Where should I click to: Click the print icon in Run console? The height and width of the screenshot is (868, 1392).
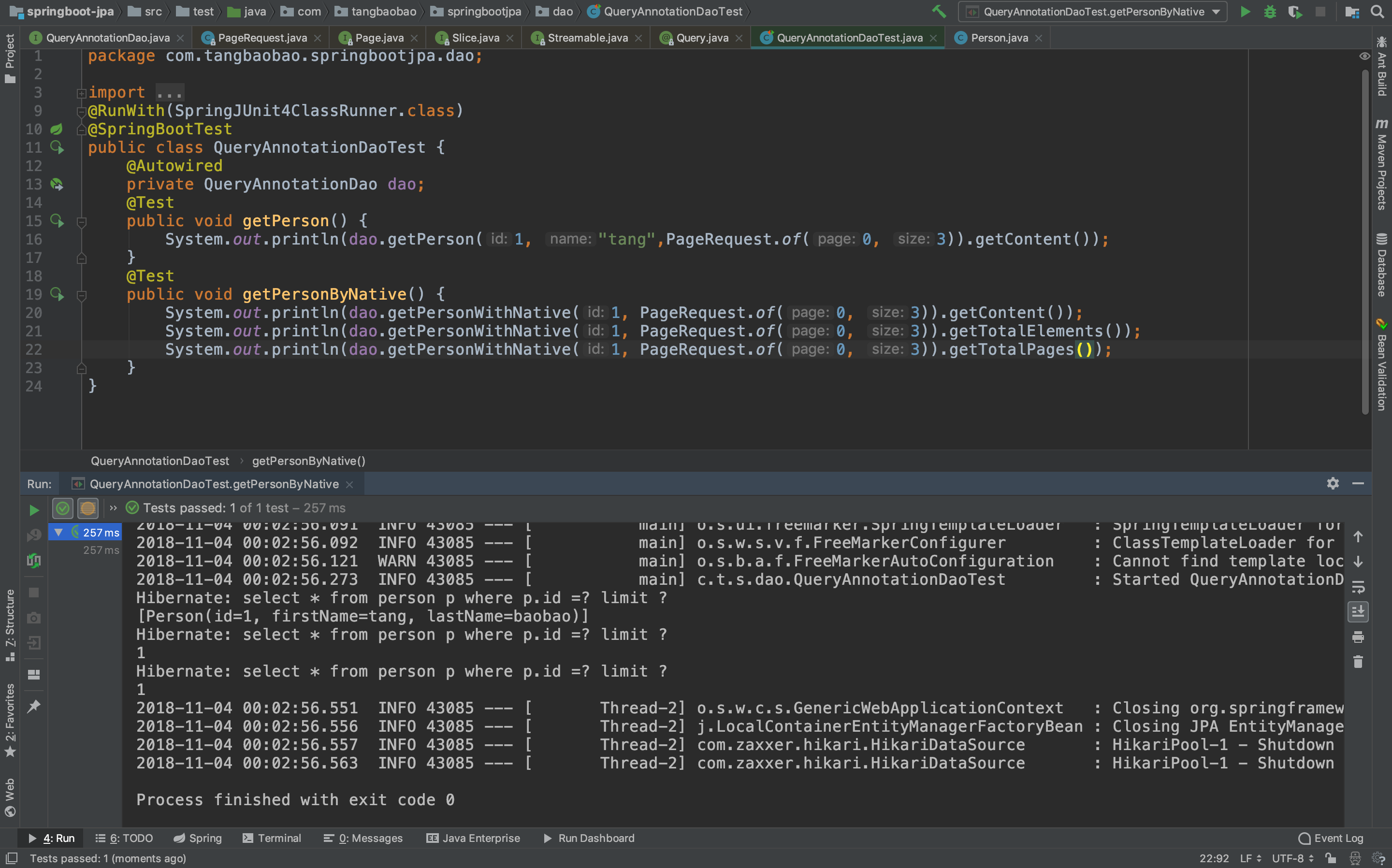(x=1358, y=637)
